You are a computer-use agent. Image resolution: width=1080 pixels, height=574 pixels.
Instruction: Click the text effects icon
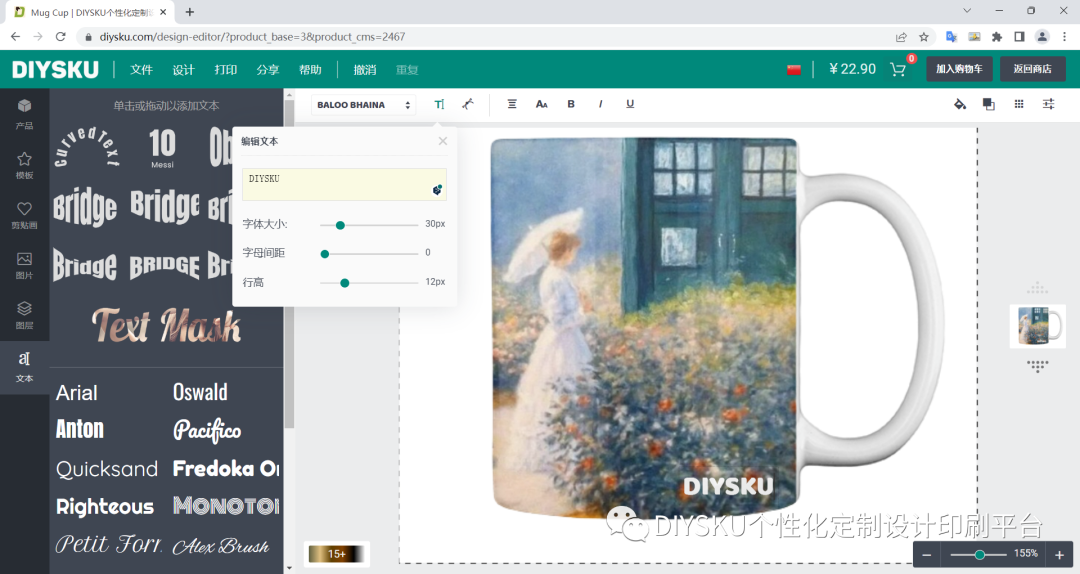(x=468, y=104)
